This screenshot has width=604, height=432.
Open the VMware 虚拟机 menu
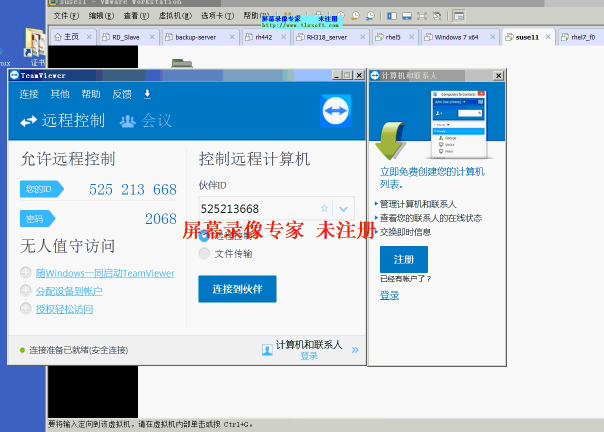click(175, 16)
